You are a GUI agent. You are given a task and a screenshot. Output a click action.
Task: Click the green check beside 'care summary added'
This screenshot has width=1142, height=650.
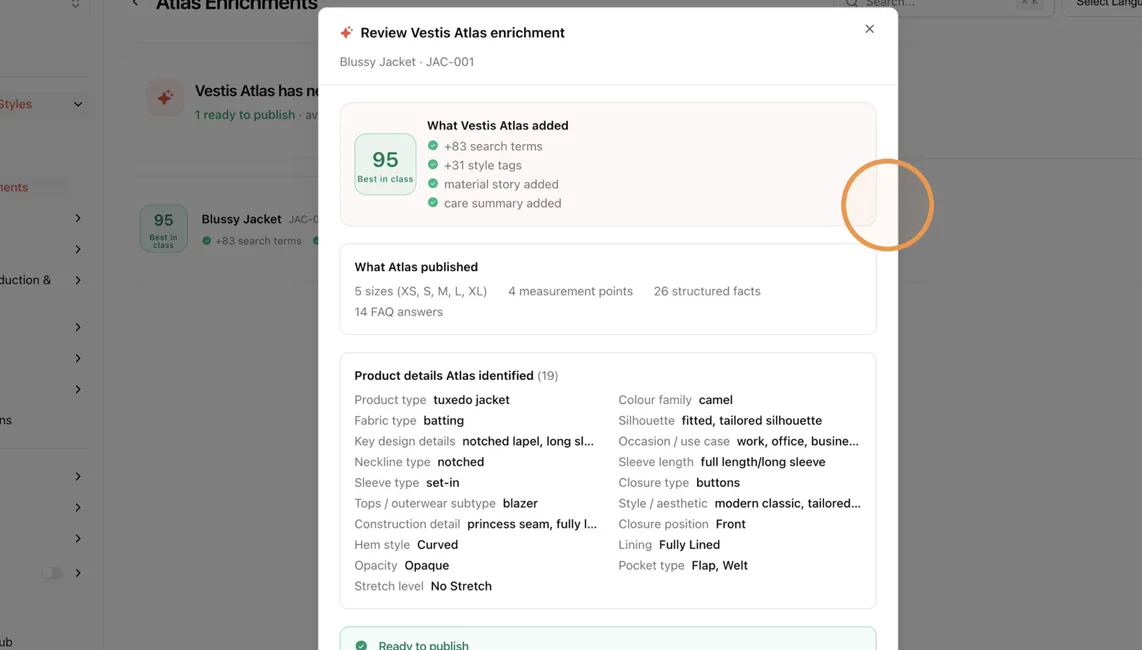pyautogui.click(x=433, y=203)
